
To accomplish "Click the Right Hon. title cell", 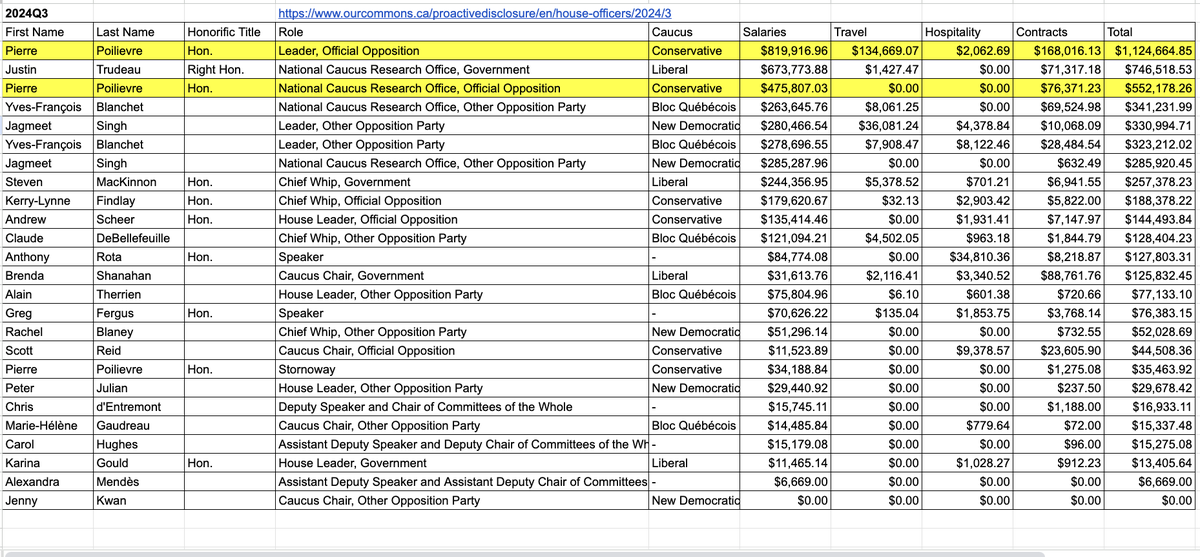I will pyautogui.click(x=229, y=70).
